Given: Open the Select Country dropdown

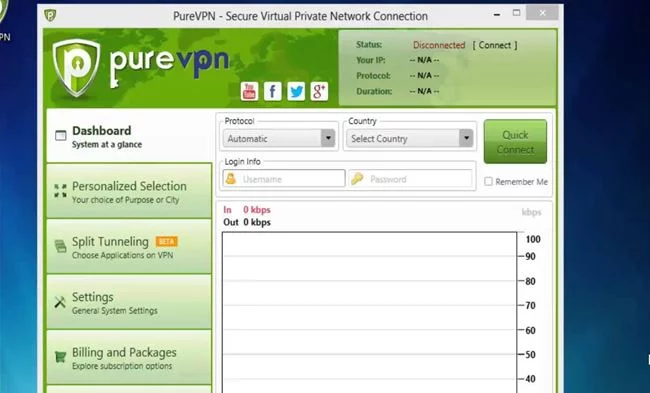Looking at the screenshot, I should [410, 138].
